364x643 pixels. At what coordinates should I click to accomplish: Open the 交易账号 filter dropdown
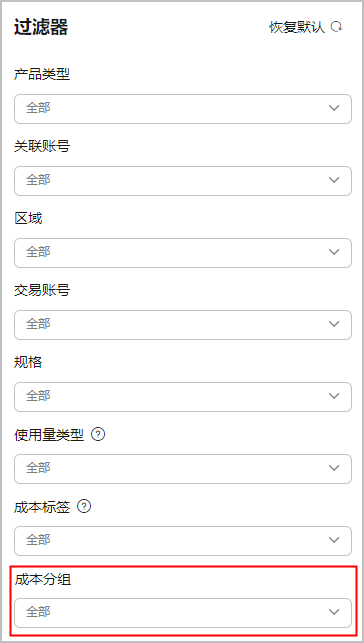click(x=183, y=325)
